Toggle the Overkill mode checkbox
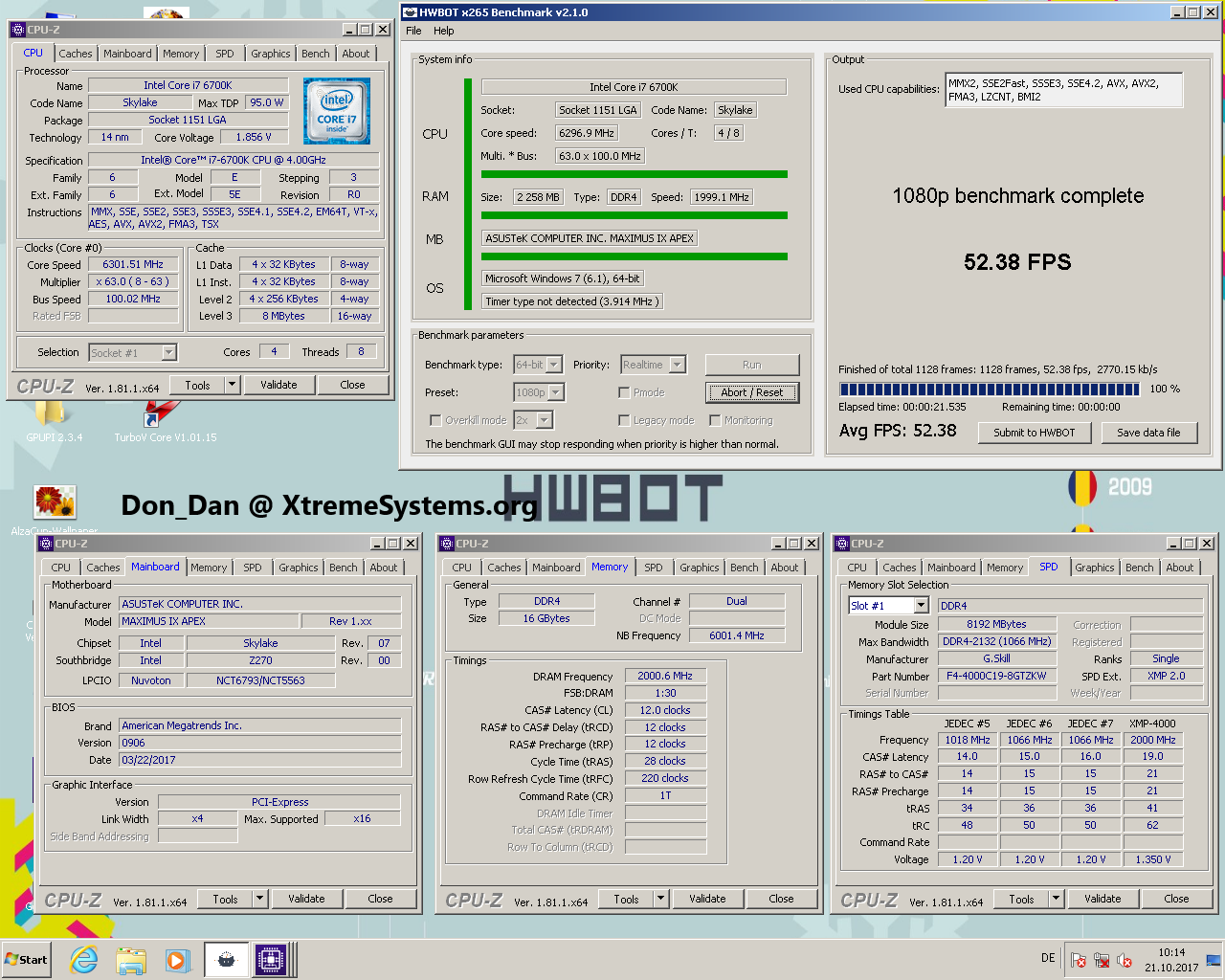1225x980 pixels. [435, 420]
